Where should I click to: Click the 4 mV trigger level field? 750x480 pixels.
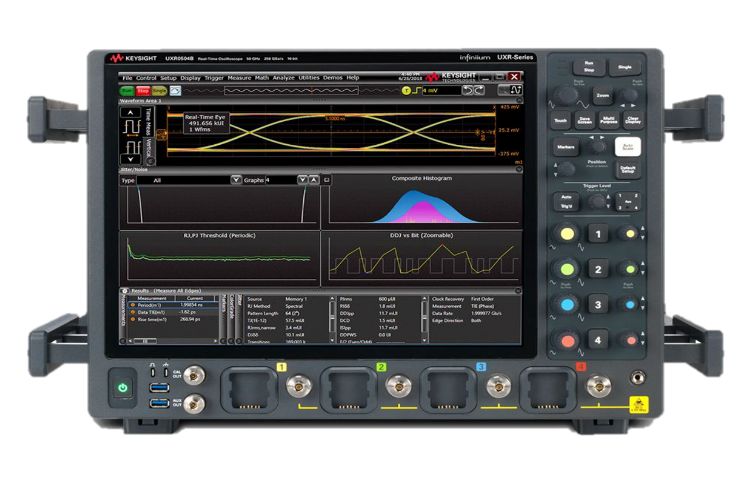click(441, 90)
